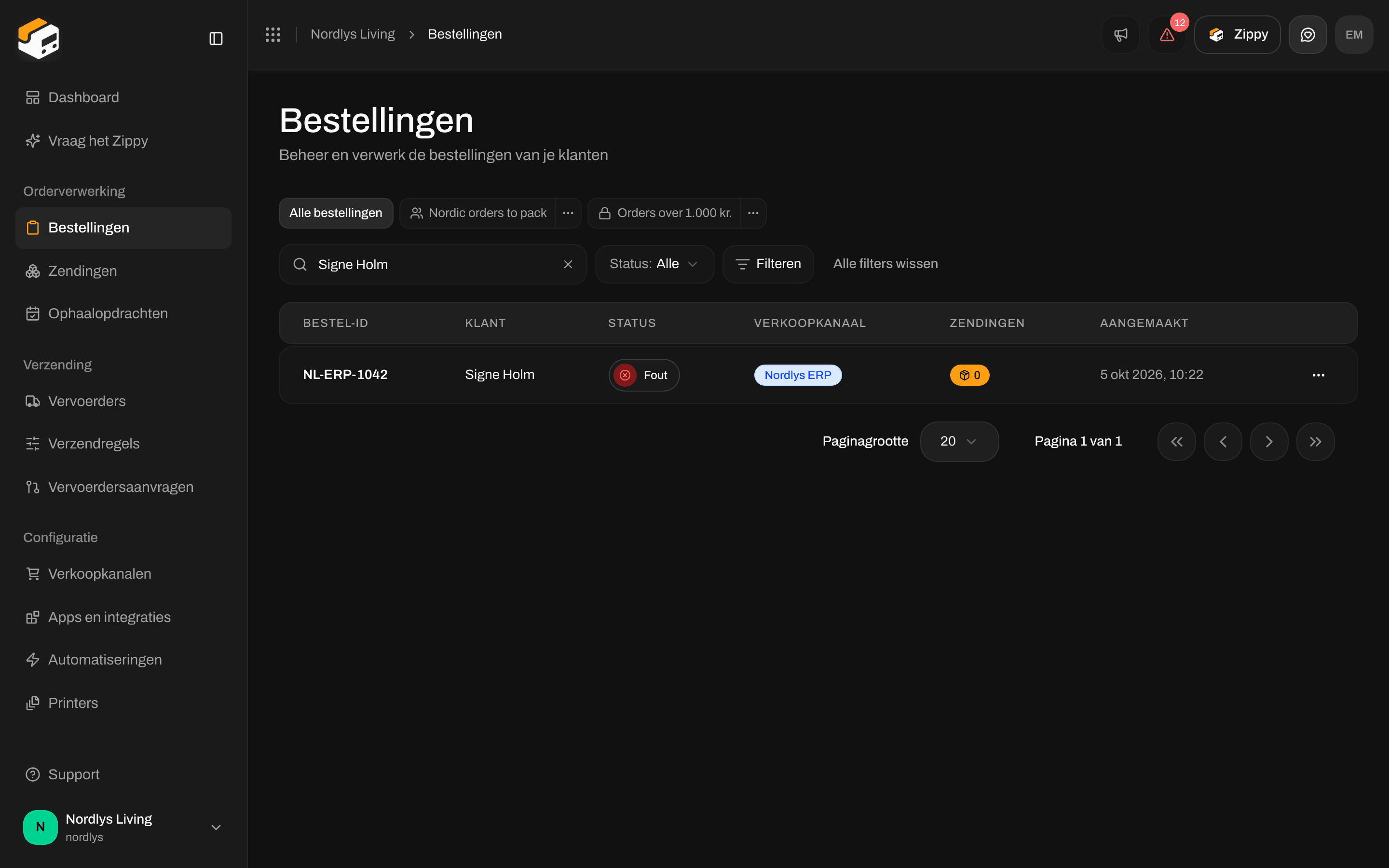Click the order search input field
1389x868 pixels.
click(433, 264)
